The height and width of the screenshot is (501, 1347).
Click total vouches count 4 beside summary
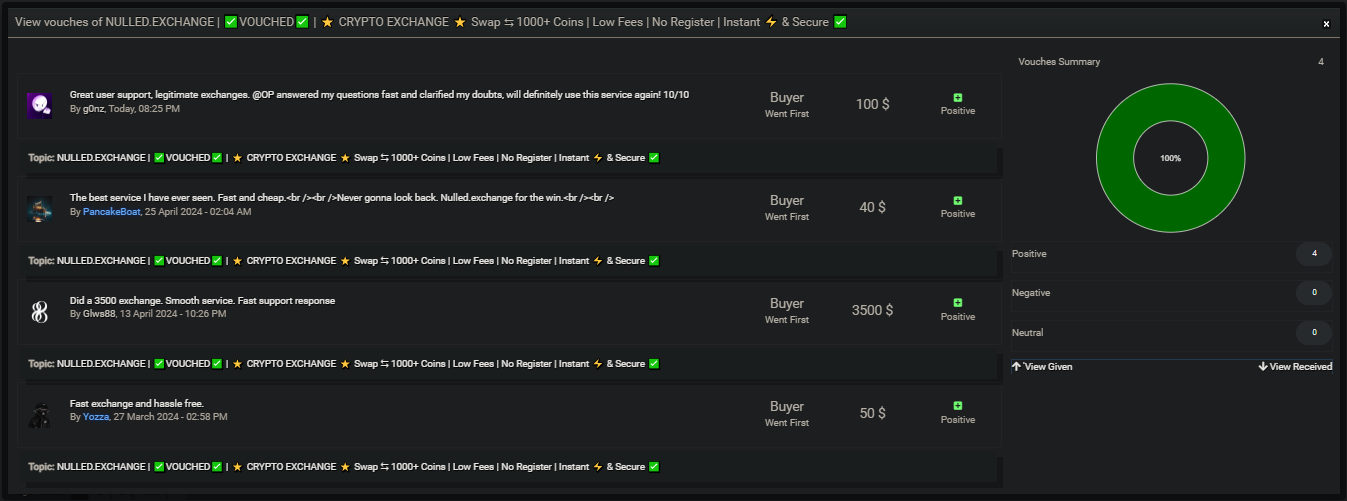click(x=1321, y=62)
